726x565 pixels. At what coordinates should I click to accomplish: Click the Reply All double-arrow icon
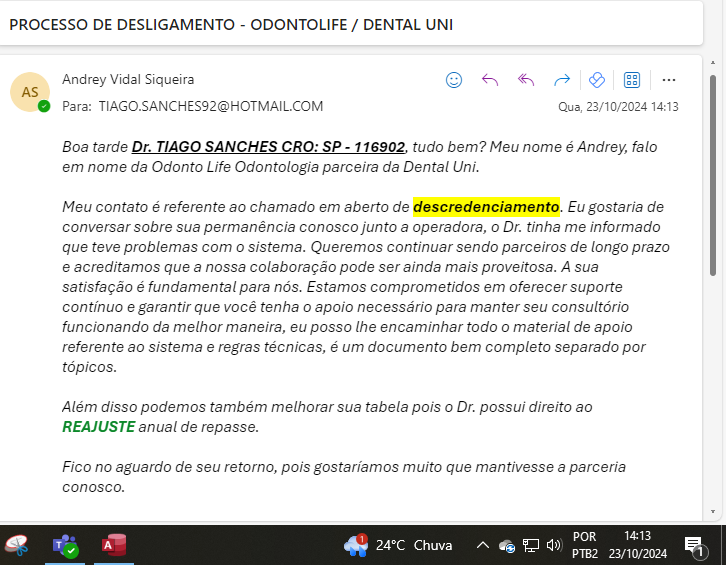click(526, 80)
